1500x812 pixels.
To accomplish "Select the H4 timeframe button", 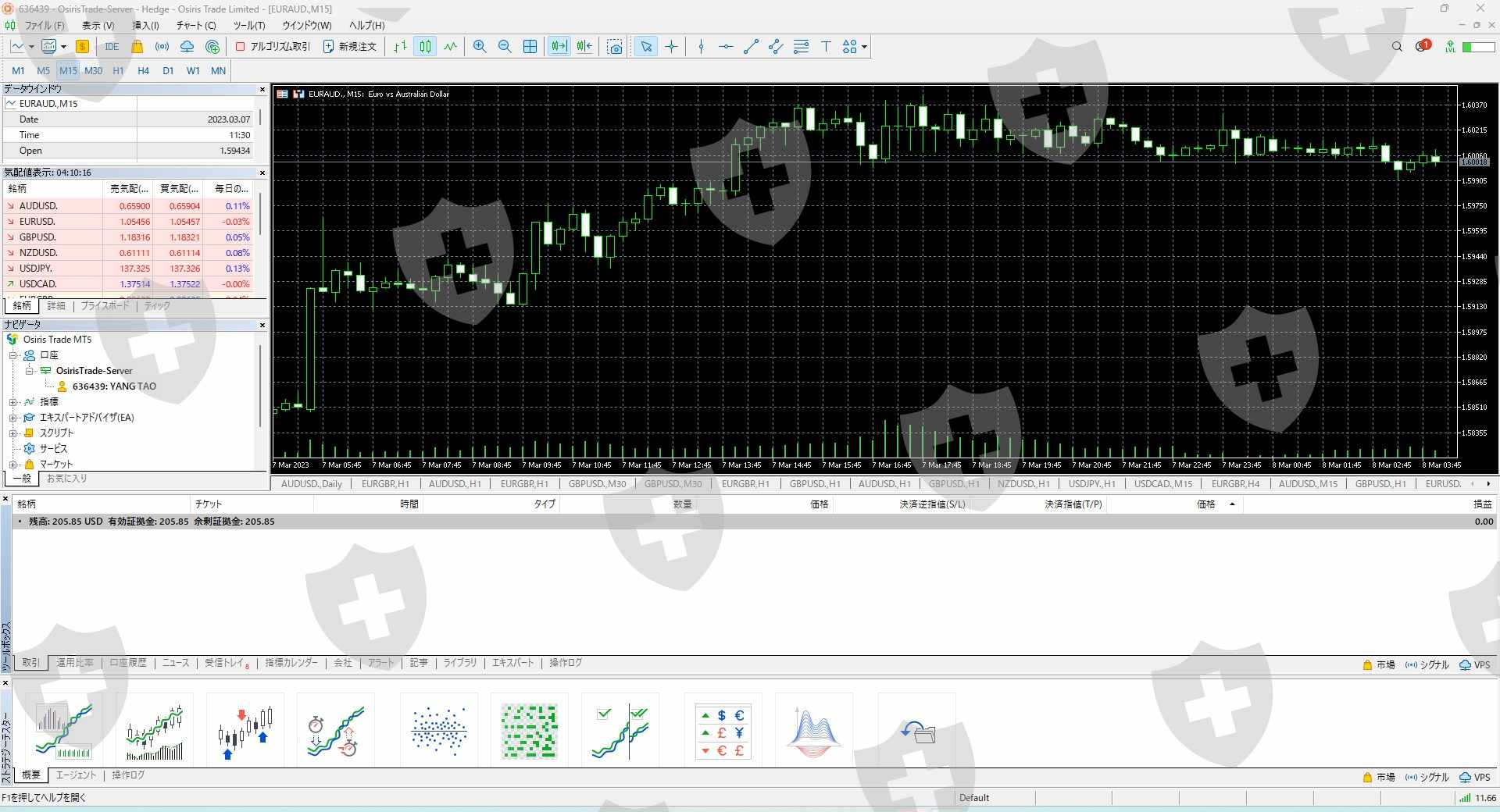I will point(143,70).
